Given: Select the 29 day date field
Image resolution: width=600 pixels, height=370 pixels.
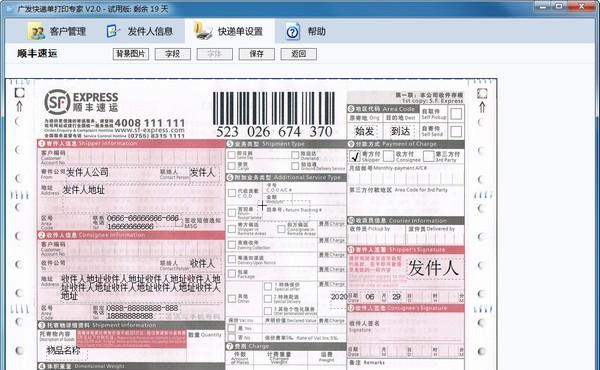Looking at the screenshot, I should point(396,297).
